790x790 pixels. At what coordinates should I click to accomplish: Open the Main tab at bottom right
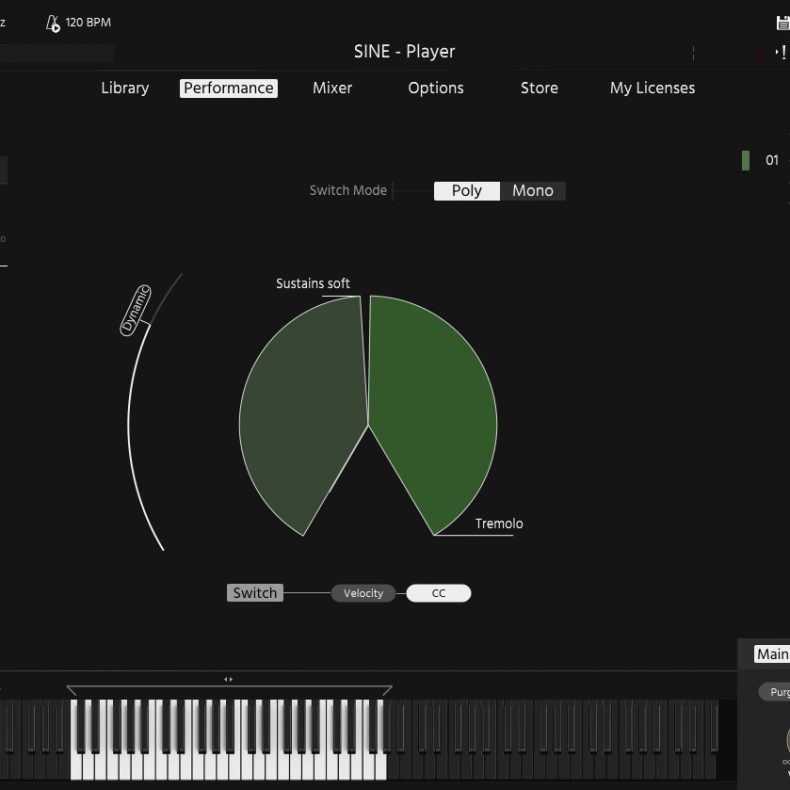coord(772,654)
